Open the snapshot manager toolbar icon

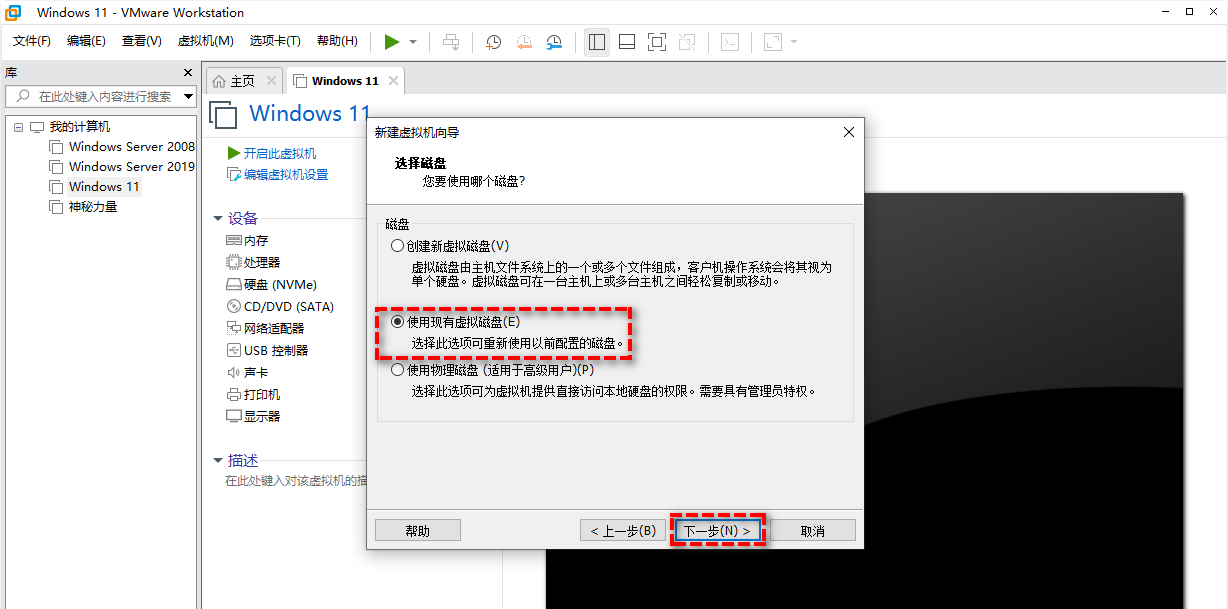click(552, 42)
